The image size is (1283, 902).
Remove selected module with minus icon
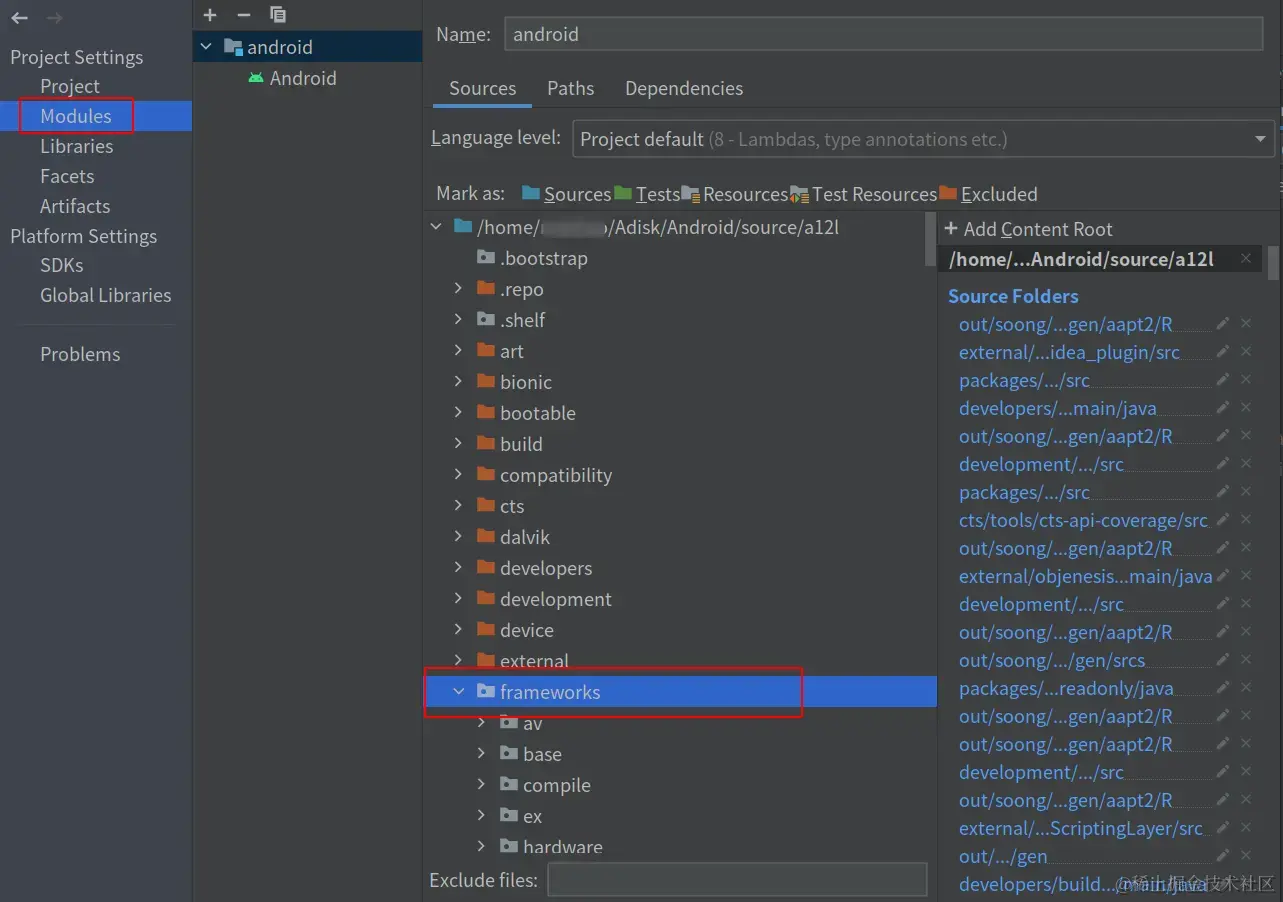coord(243,14)
